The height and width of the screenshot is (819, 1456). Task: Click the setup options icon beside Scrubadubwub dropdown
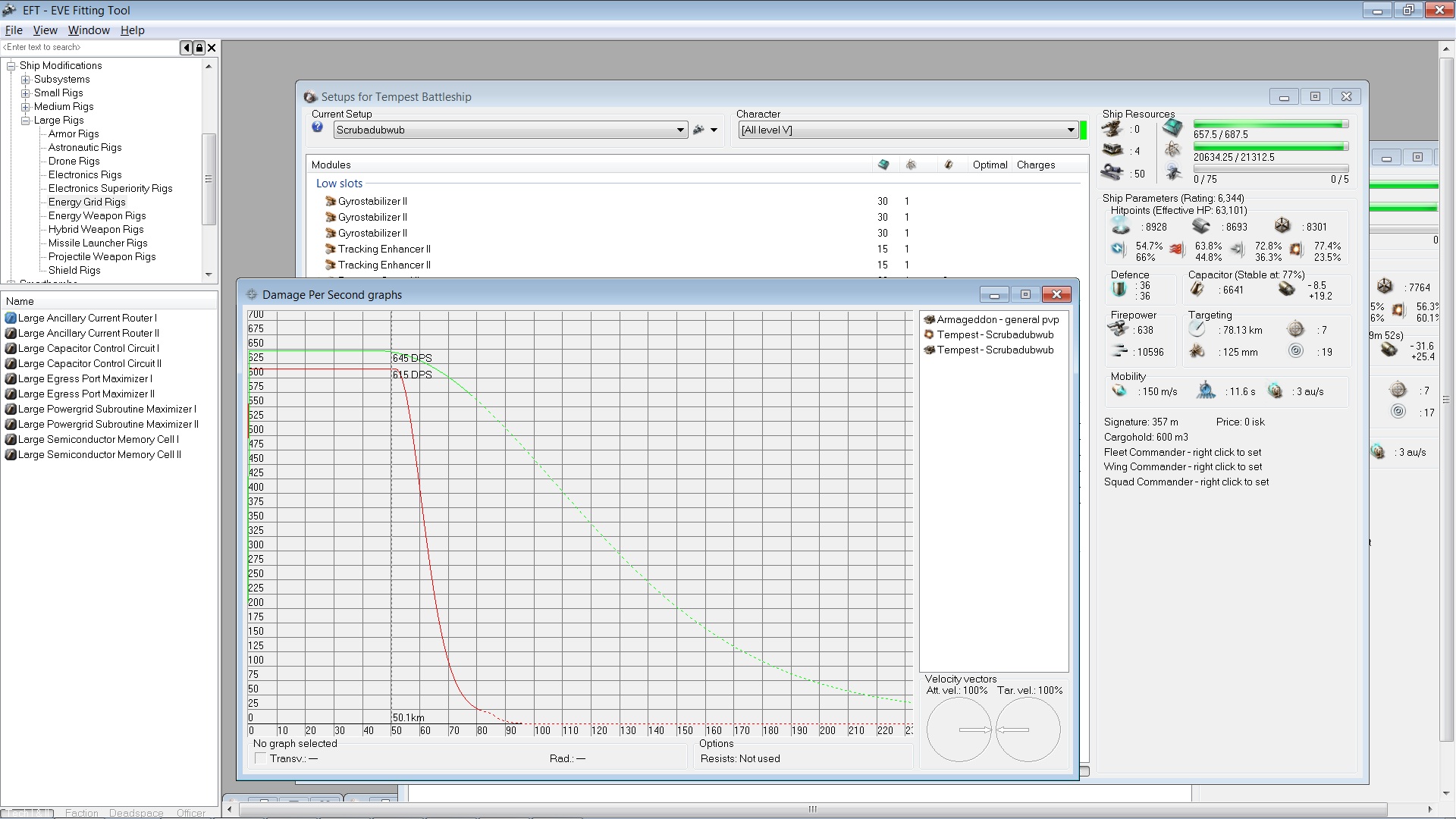pos(699,130)
